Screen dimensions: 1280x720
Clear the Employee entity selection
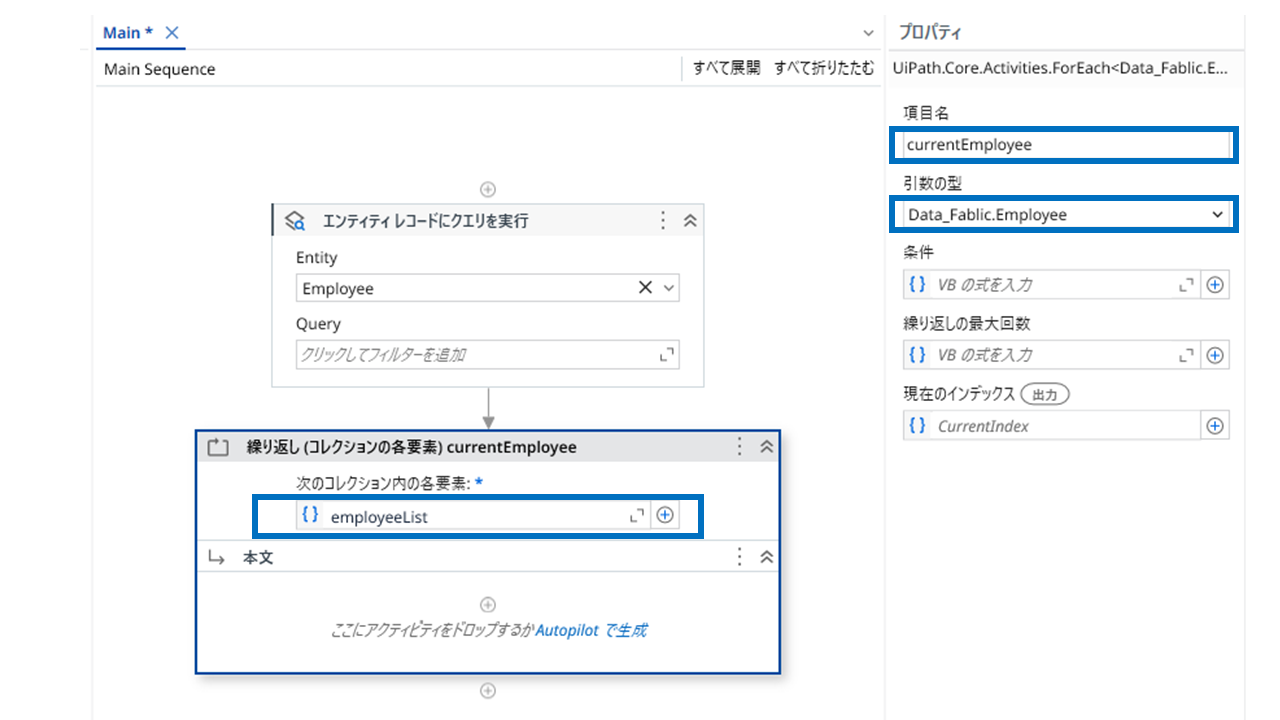click(x=645, y=288)
